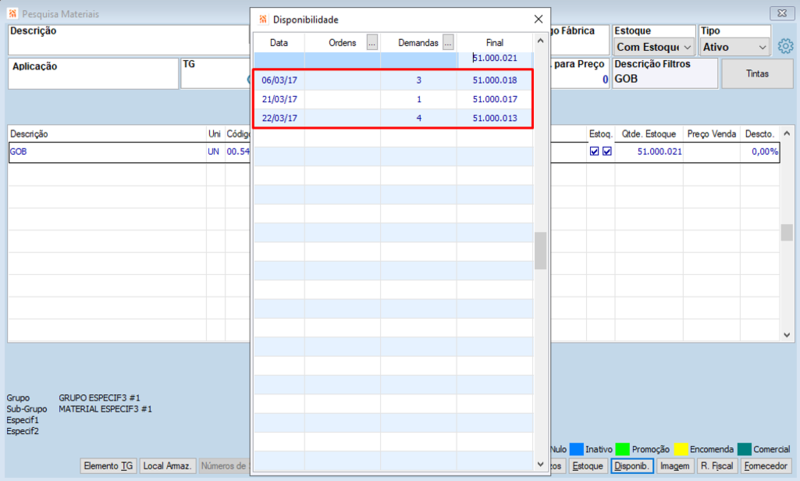The image size is (800, 481).
Task: Click the top Final cell 51.000.021 in dialog
Action: click(494, 58)
